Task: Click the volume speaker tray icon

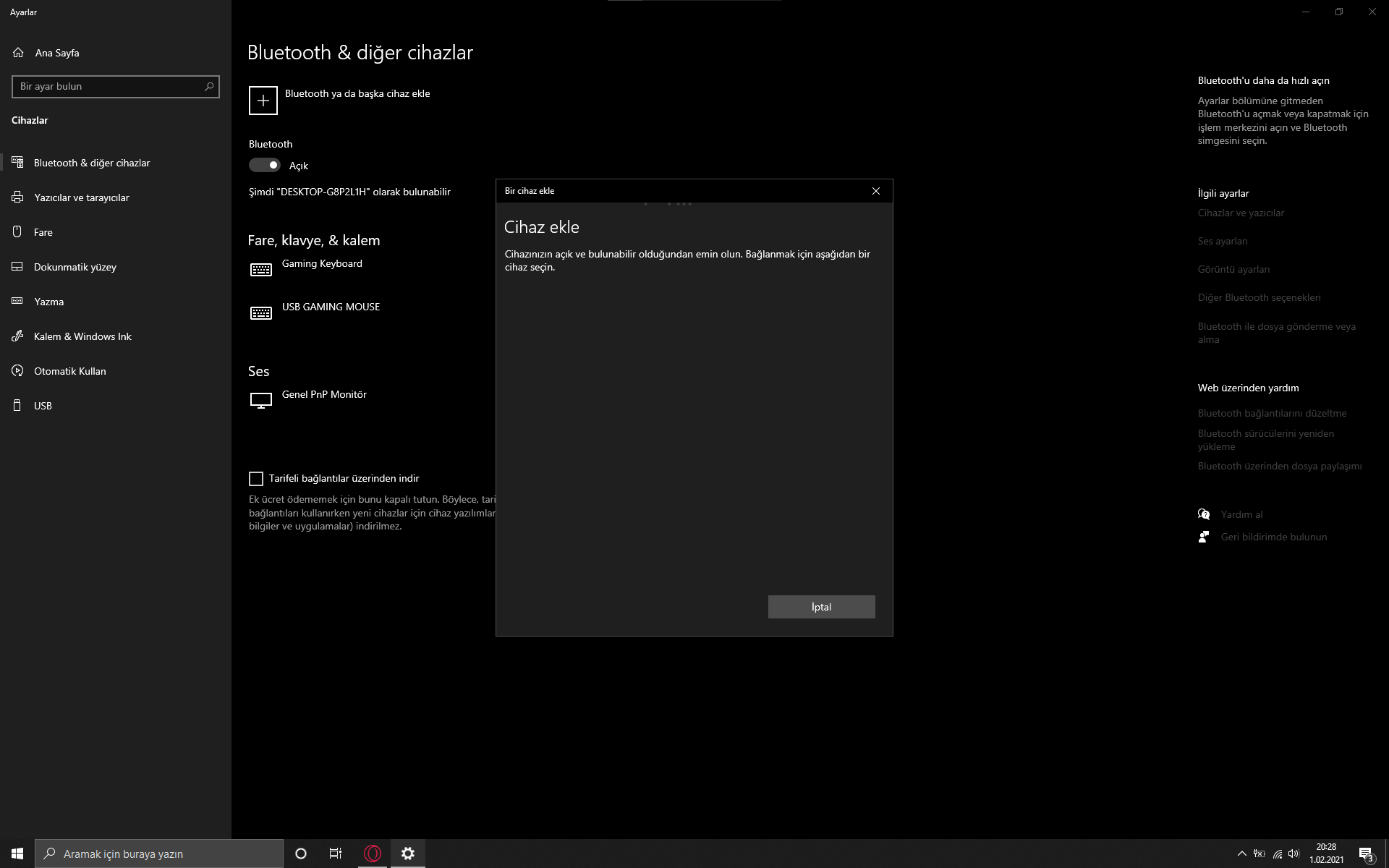Action: (x=1294, y=854)
